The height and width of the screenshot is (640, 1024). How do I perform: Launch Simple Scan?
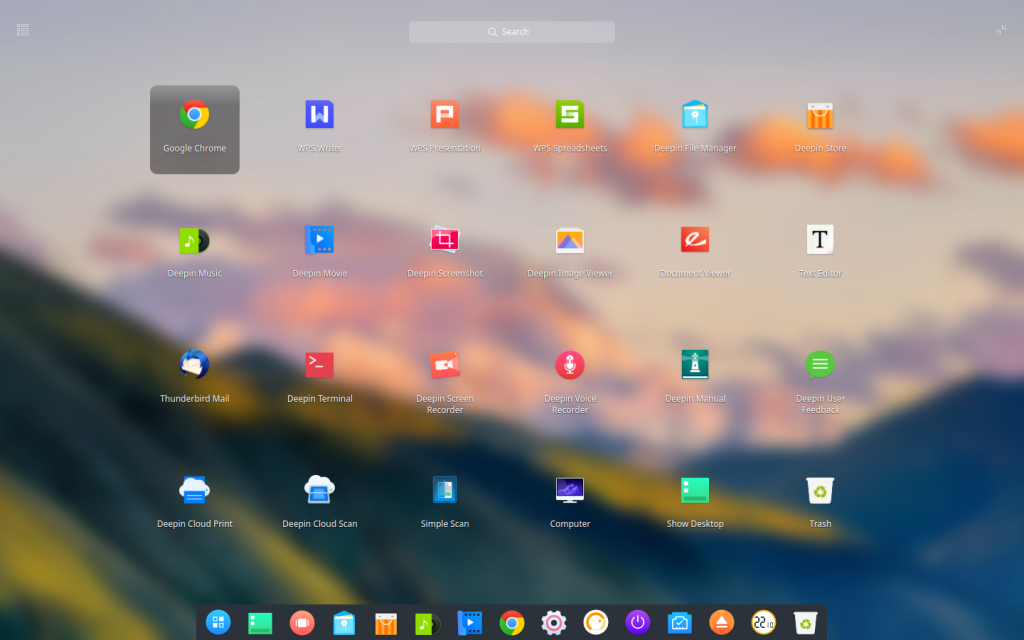pos(444,490)
